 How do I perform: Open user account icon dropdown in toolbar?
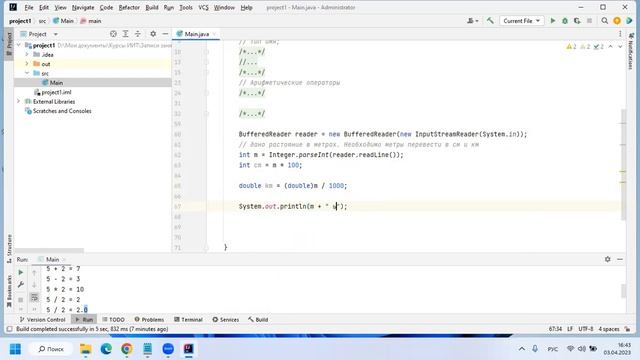coord(473,21)
